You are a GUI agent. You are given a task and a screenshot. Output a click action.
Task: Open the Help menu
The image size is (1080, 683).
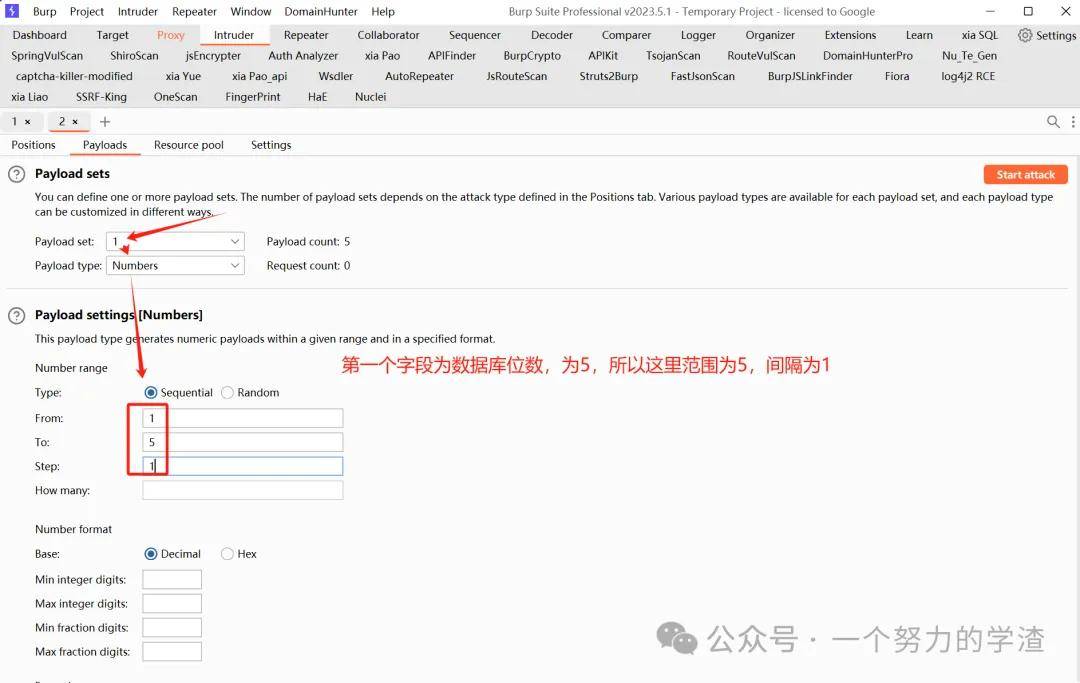tap(383, 12)
